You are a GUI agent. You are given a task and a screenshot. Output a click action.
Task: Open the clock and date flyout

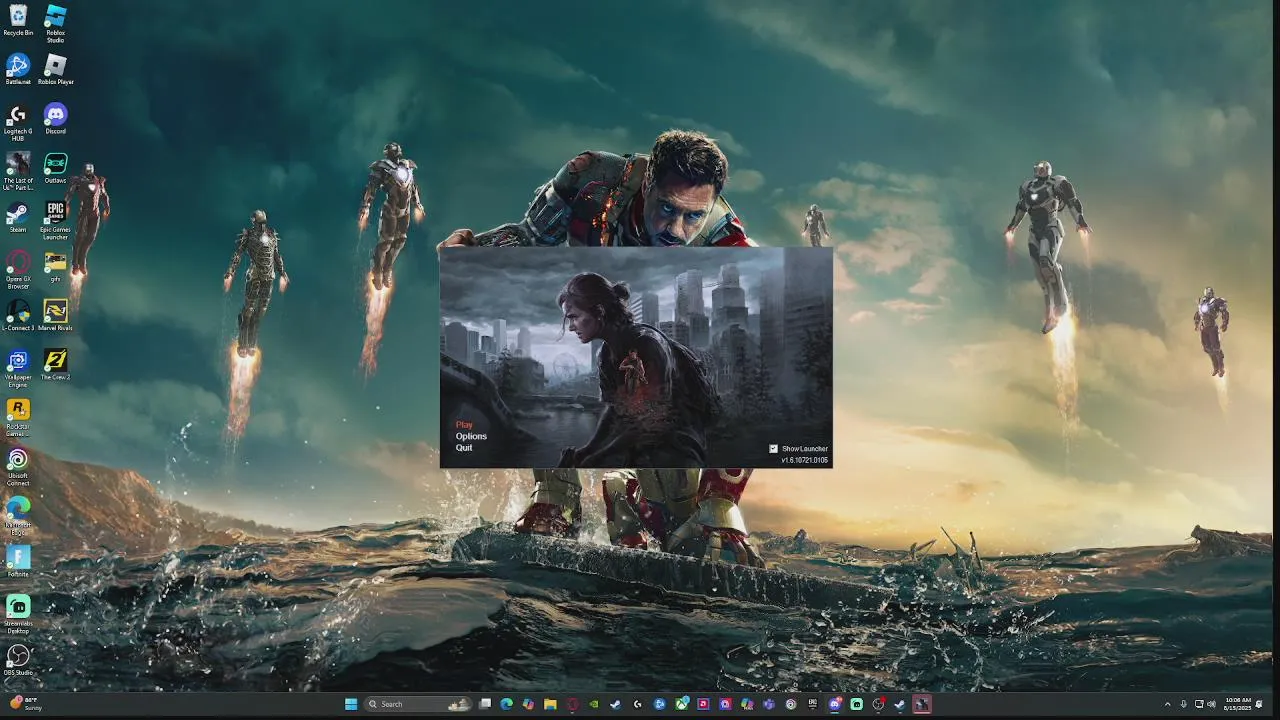click(x=1238, y=704)
